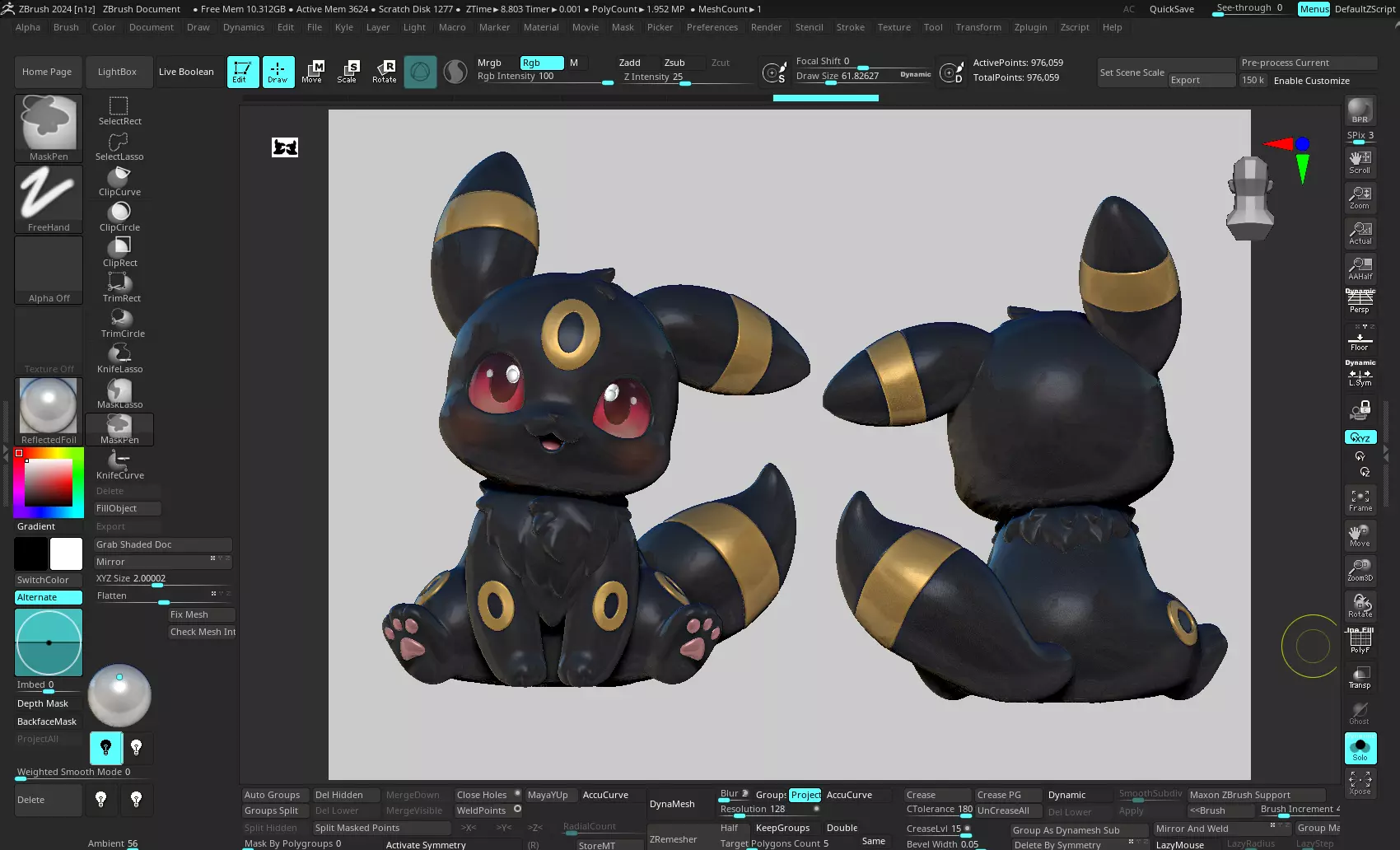Click the Live Boolean button

point(186,72)
